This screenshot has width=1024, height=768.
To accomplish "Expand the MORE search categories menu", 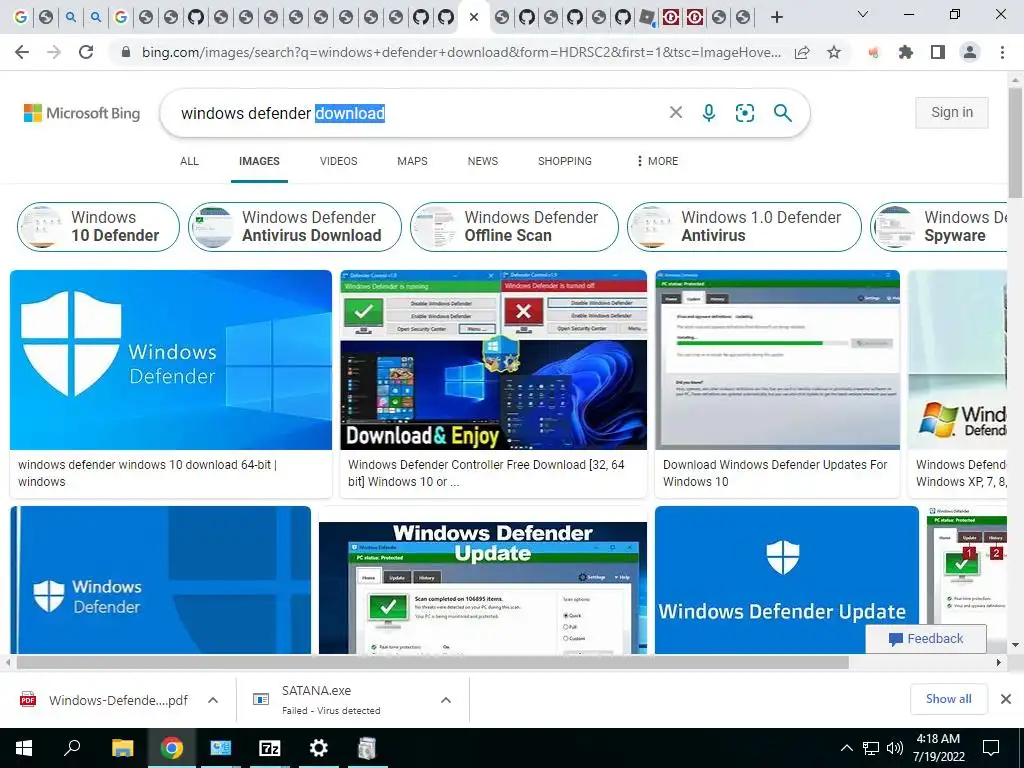I will (658, 161).
